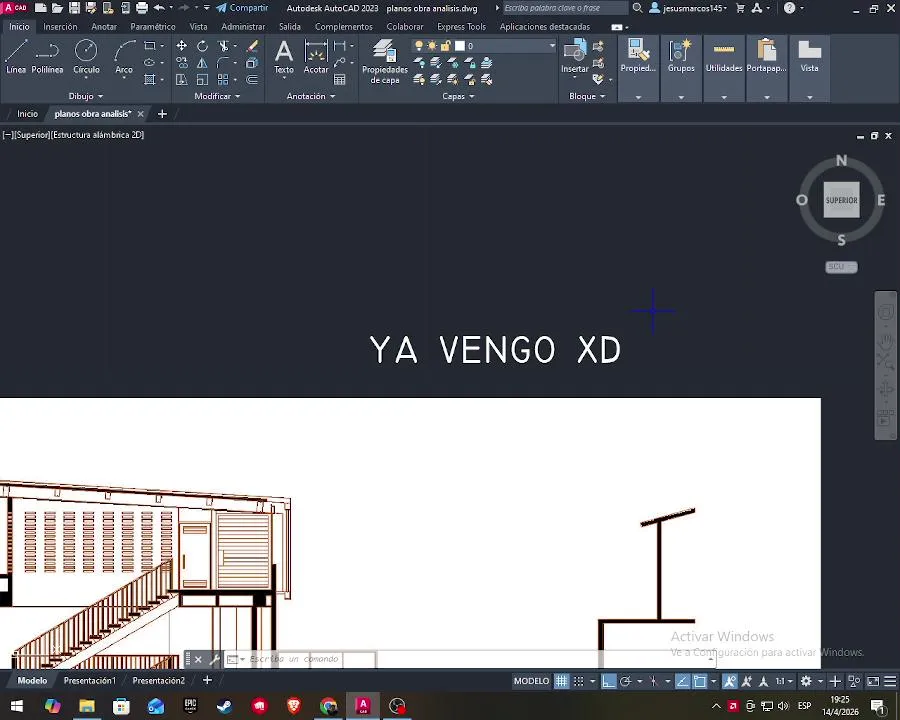Image resolution: width=900 pixels, height=720 pixels.
Task: Toggle polar tracking in status bar
Action: (x=626, y=681)
